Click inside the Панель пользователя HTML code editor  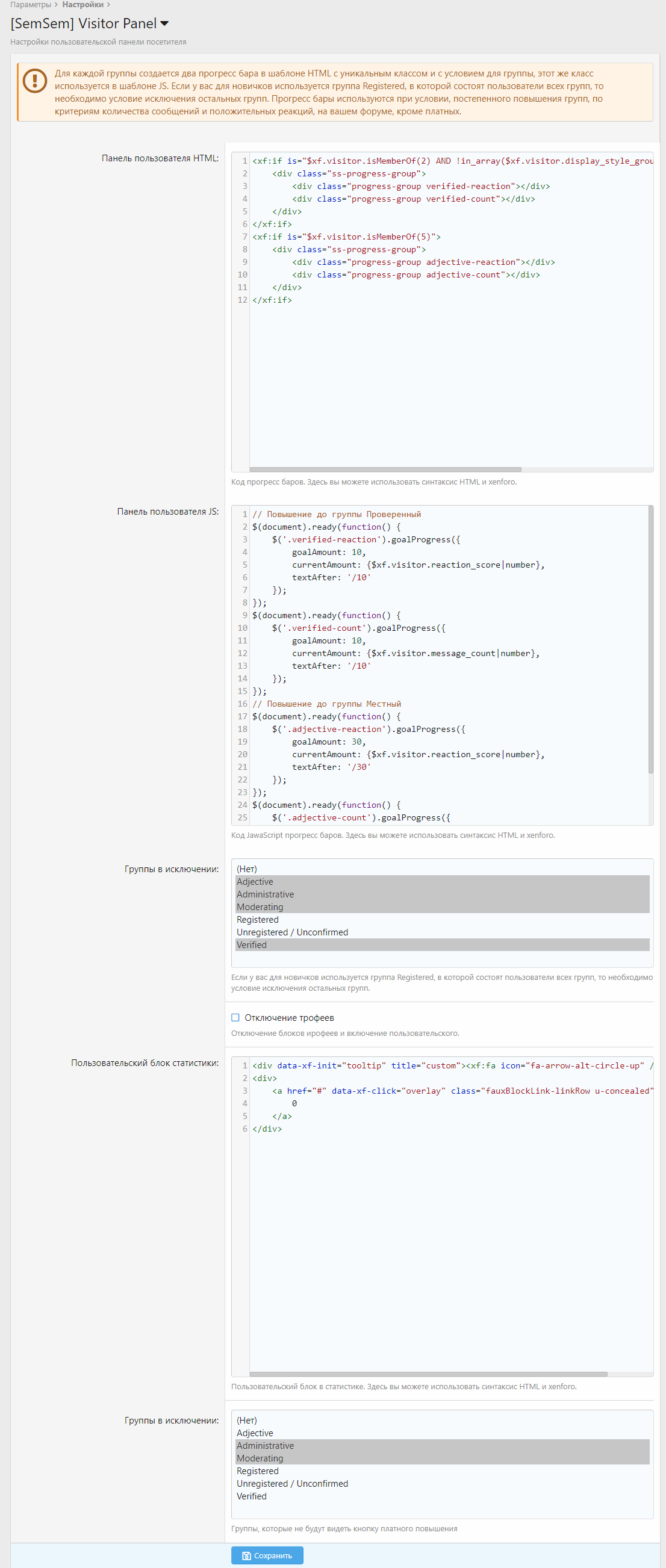450,365
